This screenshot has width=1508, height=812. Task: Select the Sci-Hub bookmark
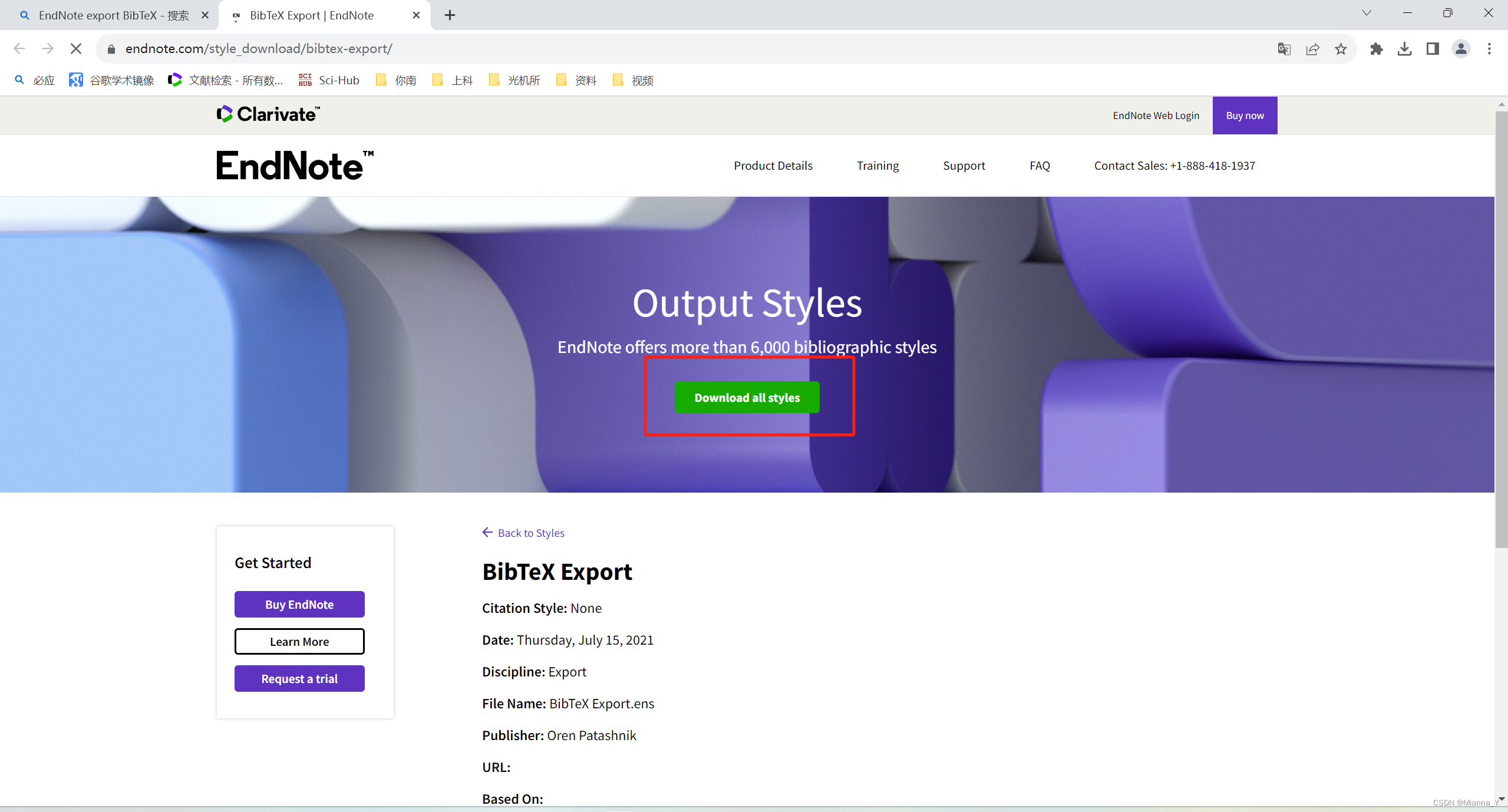[328, 80]
